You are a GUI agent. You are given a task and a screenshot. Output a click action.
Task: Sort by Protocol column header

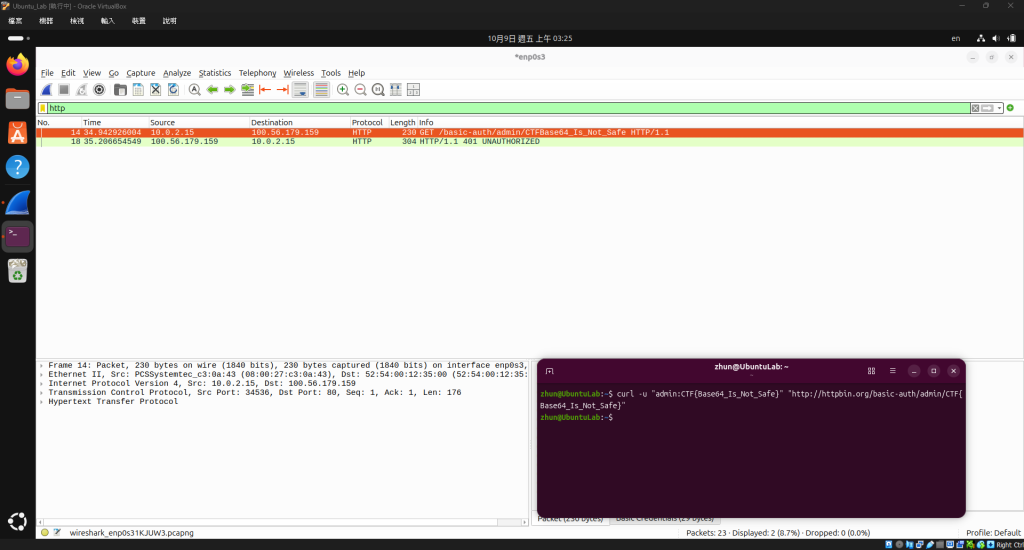pyautogui.click(x=368, y=123)
